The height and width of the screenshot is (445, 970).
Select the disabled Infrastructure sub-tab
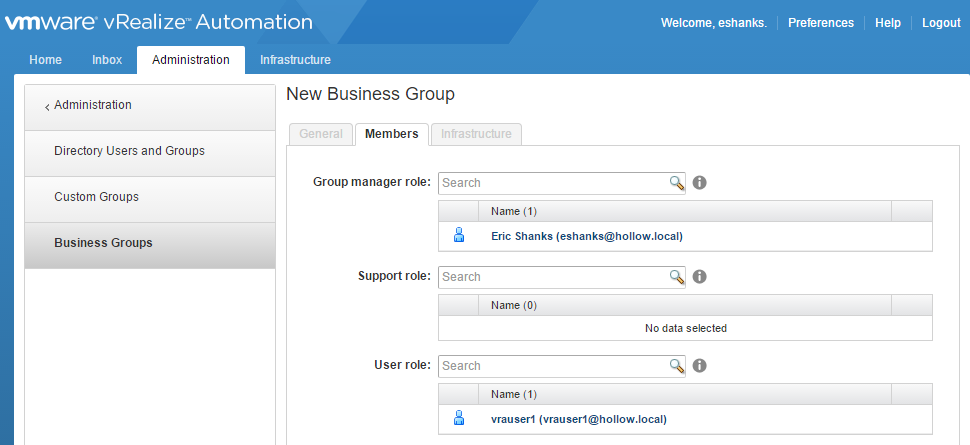[476, 134]
